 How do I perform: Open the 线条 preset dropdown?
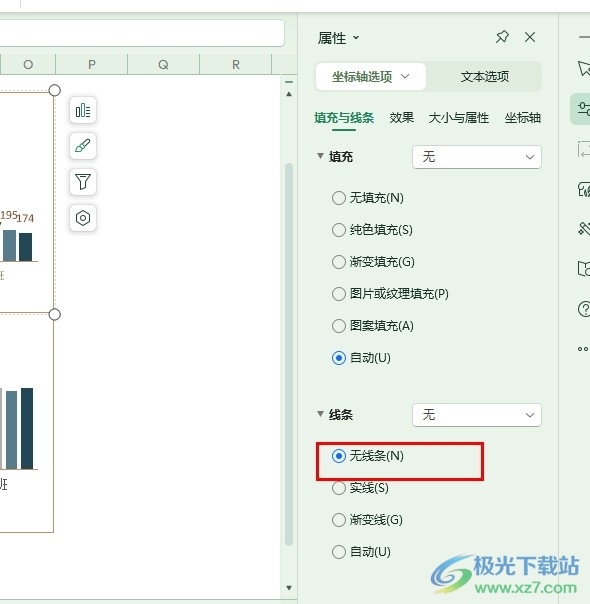click(x=477, y=415)
